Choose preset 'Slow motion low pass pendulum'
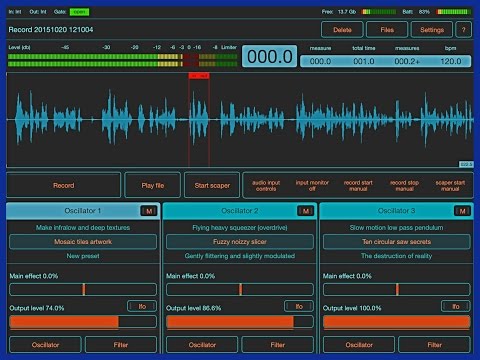Image resolution: width=480 pixels, height=360 pixels. point(396,228)
